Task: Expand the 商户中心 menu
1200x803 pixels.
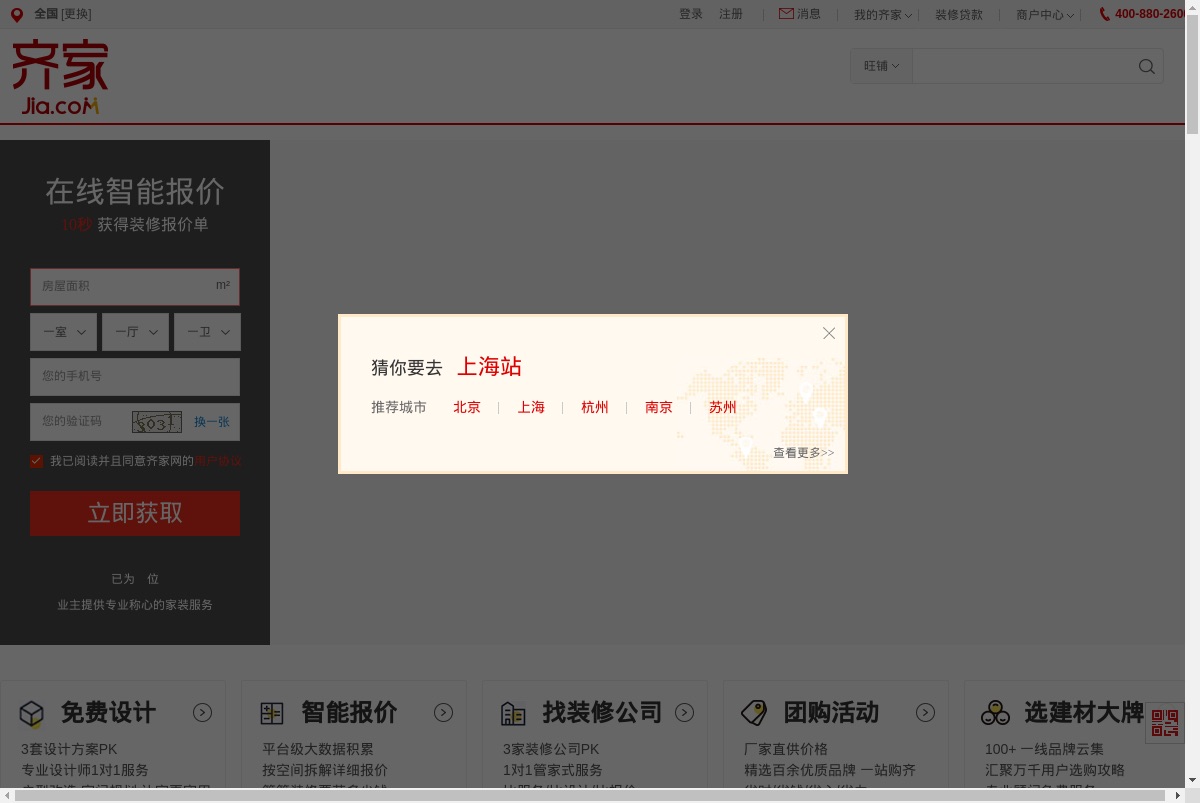Action: (x=1045, y=15)
